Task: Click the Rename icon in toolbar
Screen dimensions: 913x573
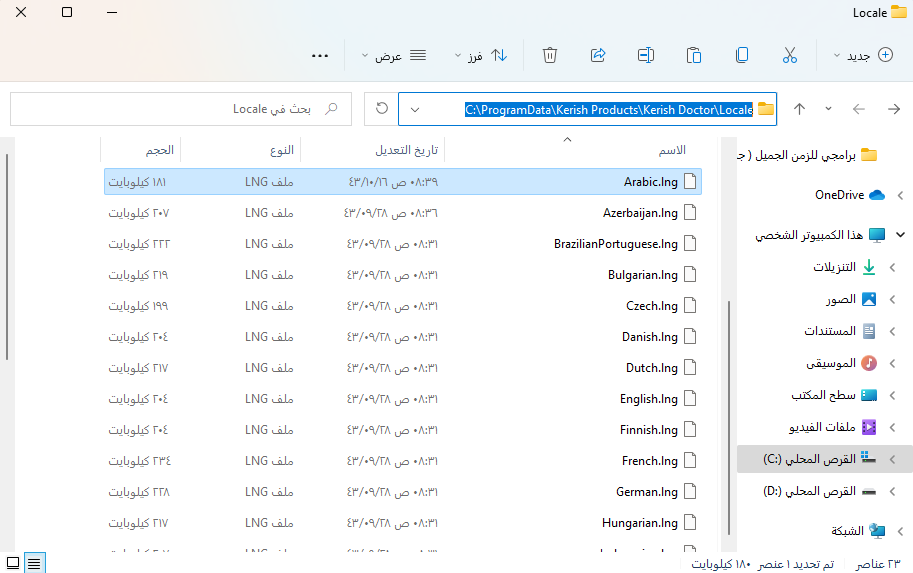Action: (646, 55)
